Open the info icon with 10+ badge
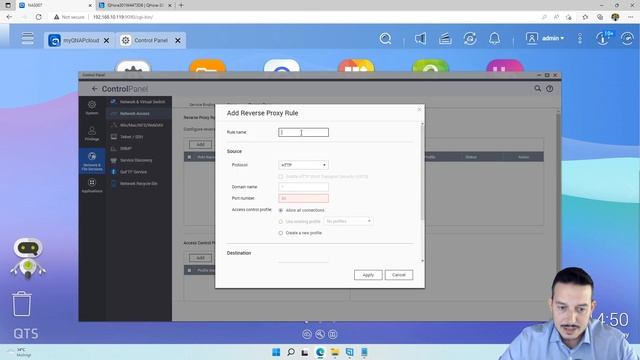Screen dimensions: 640x360 (603, 38)
